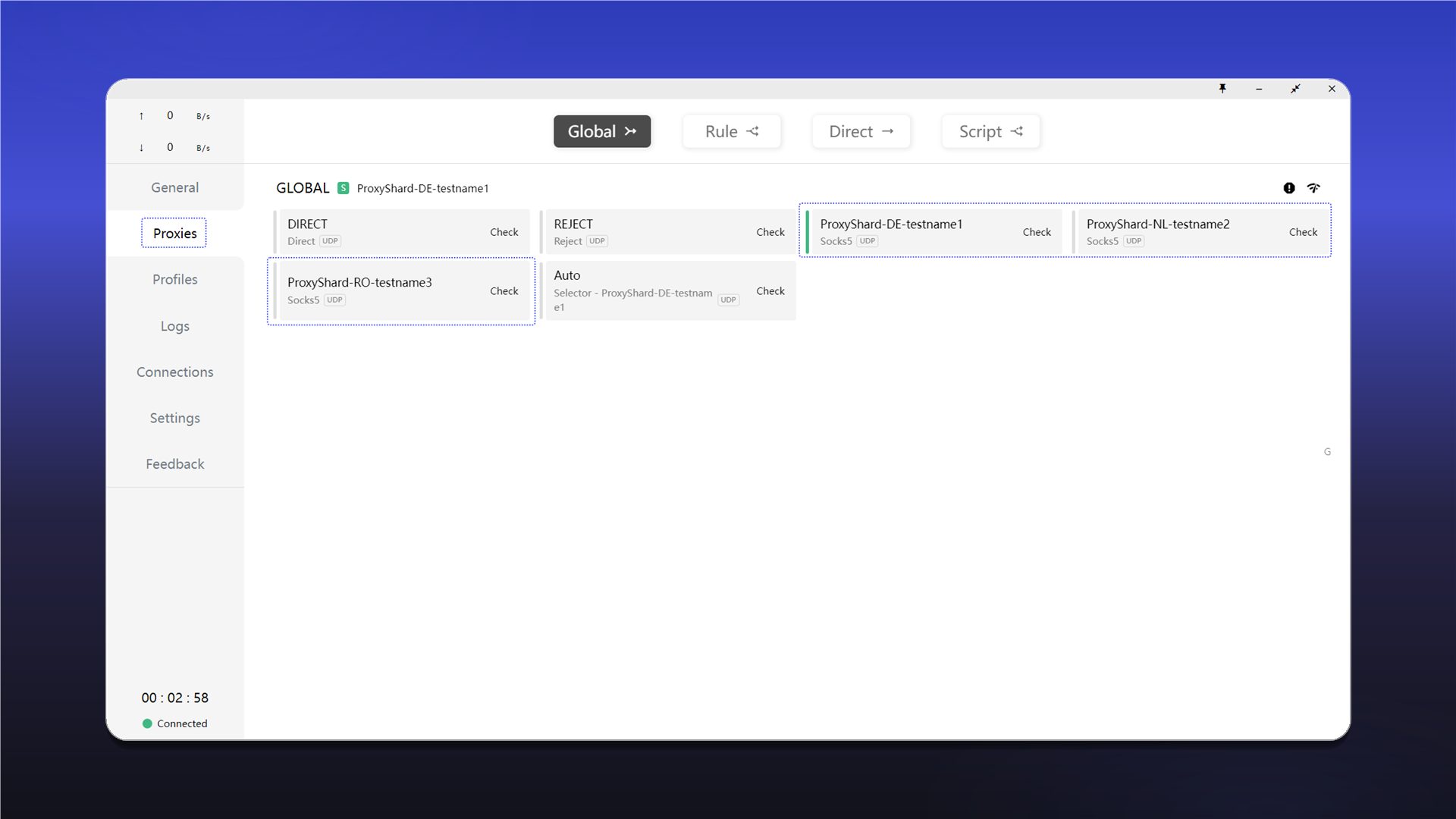Click the speed test wifi icon
1456x819 pixels.
click(1313, 188)
